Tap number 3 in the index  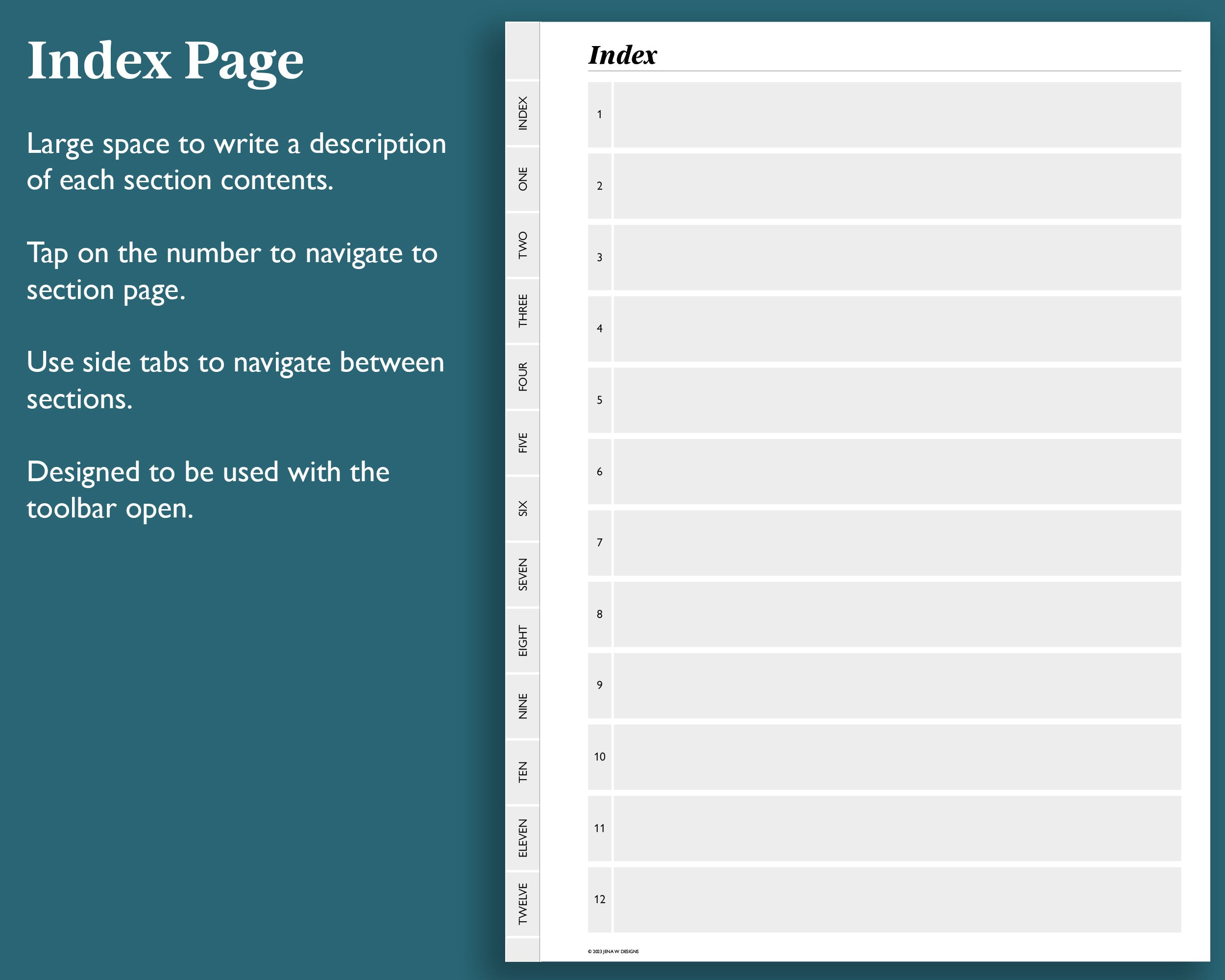click(599, 257)
